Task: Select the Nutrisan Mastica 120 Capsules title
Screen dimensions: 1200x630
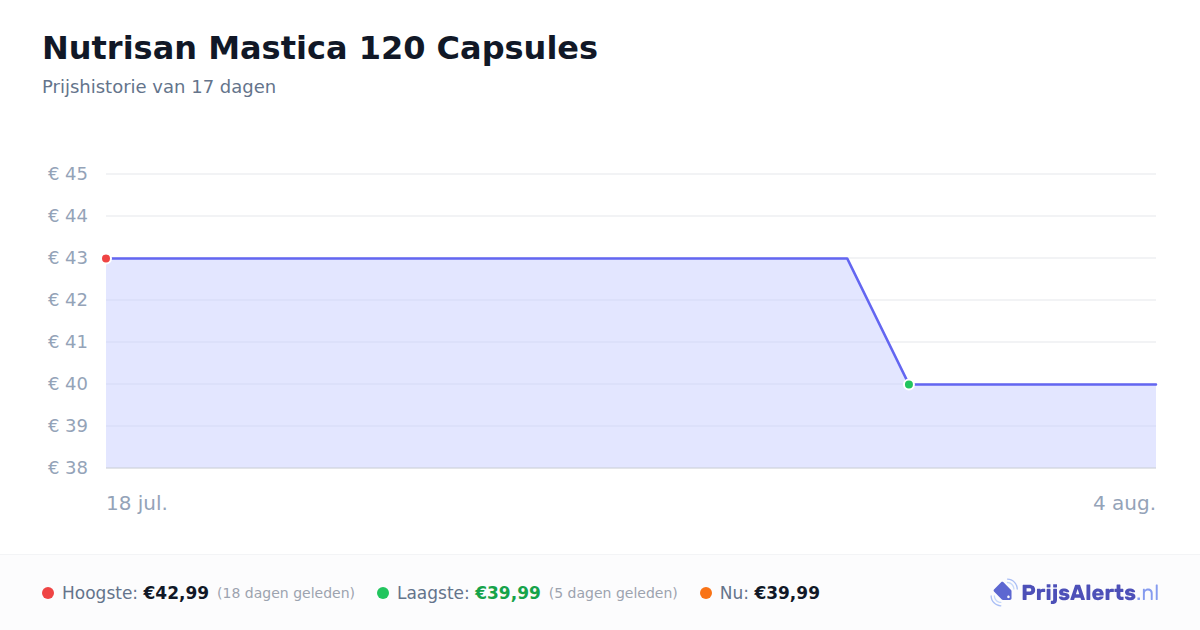Action: 320,48
